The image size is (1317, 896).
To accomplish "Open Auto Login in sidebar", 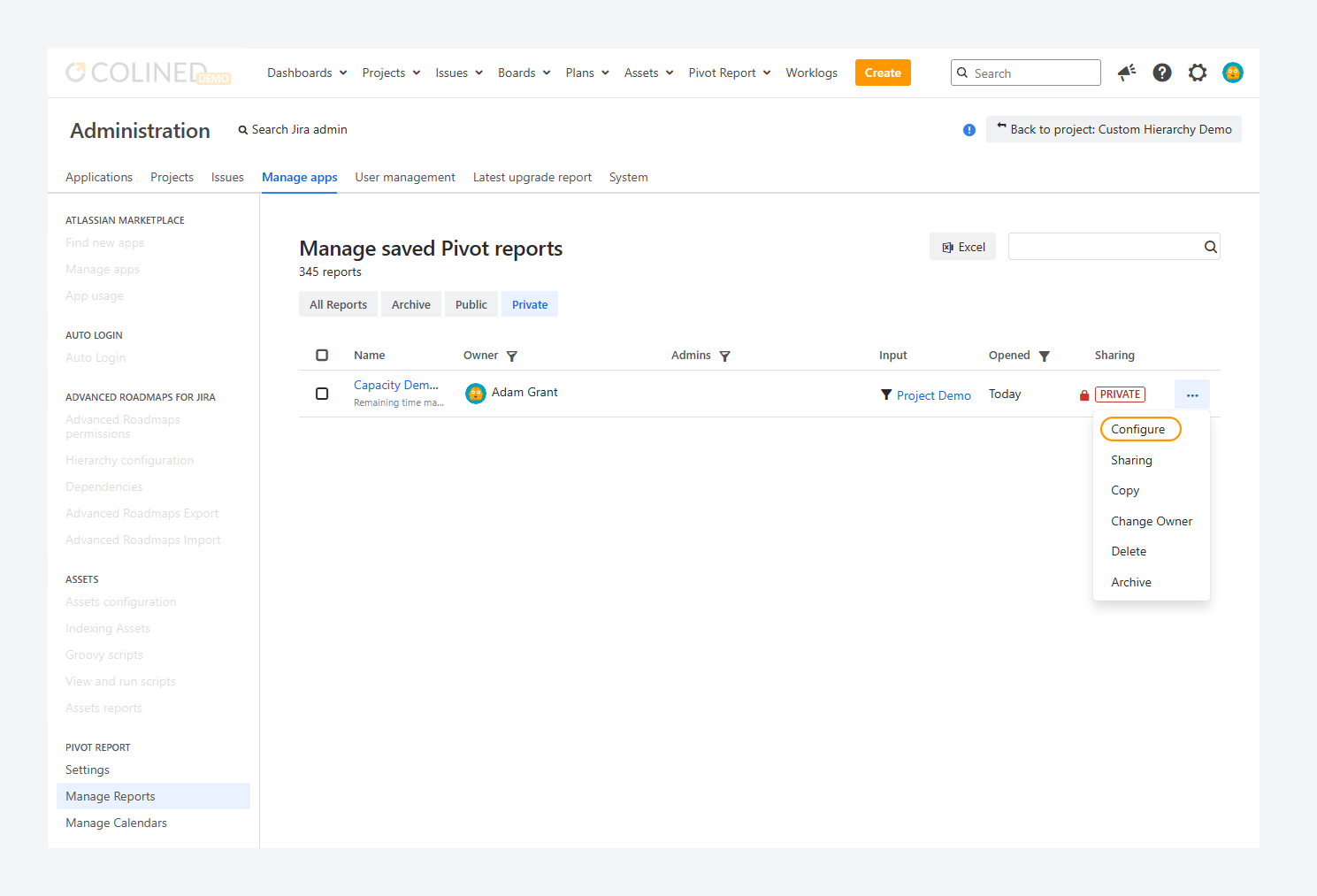I will (96, 357).
